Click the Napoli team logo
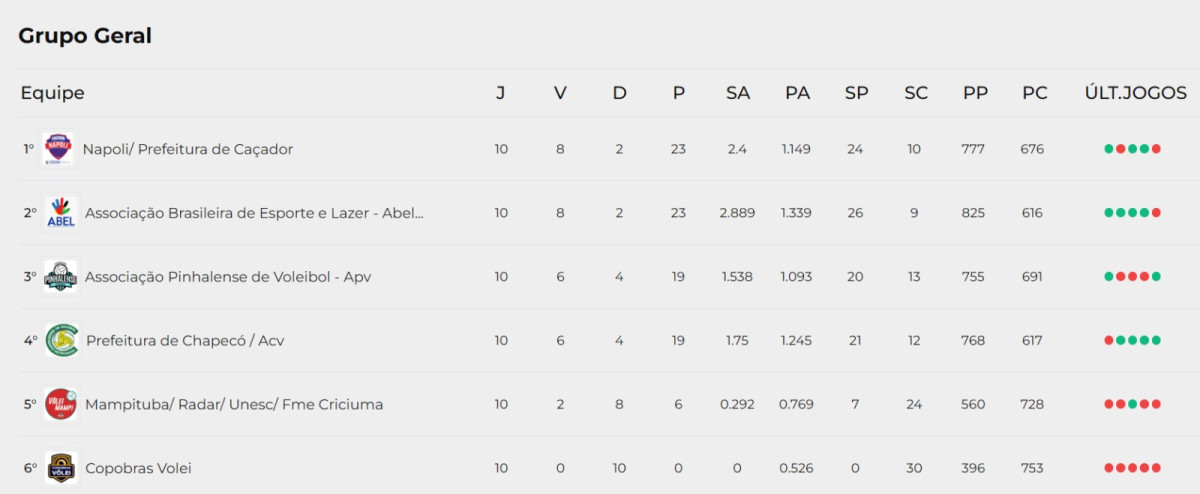 pyautogui.click(x=59, y=149)
